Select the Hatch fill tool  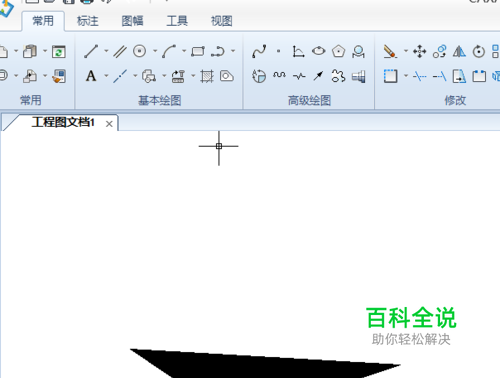(207, 76)
